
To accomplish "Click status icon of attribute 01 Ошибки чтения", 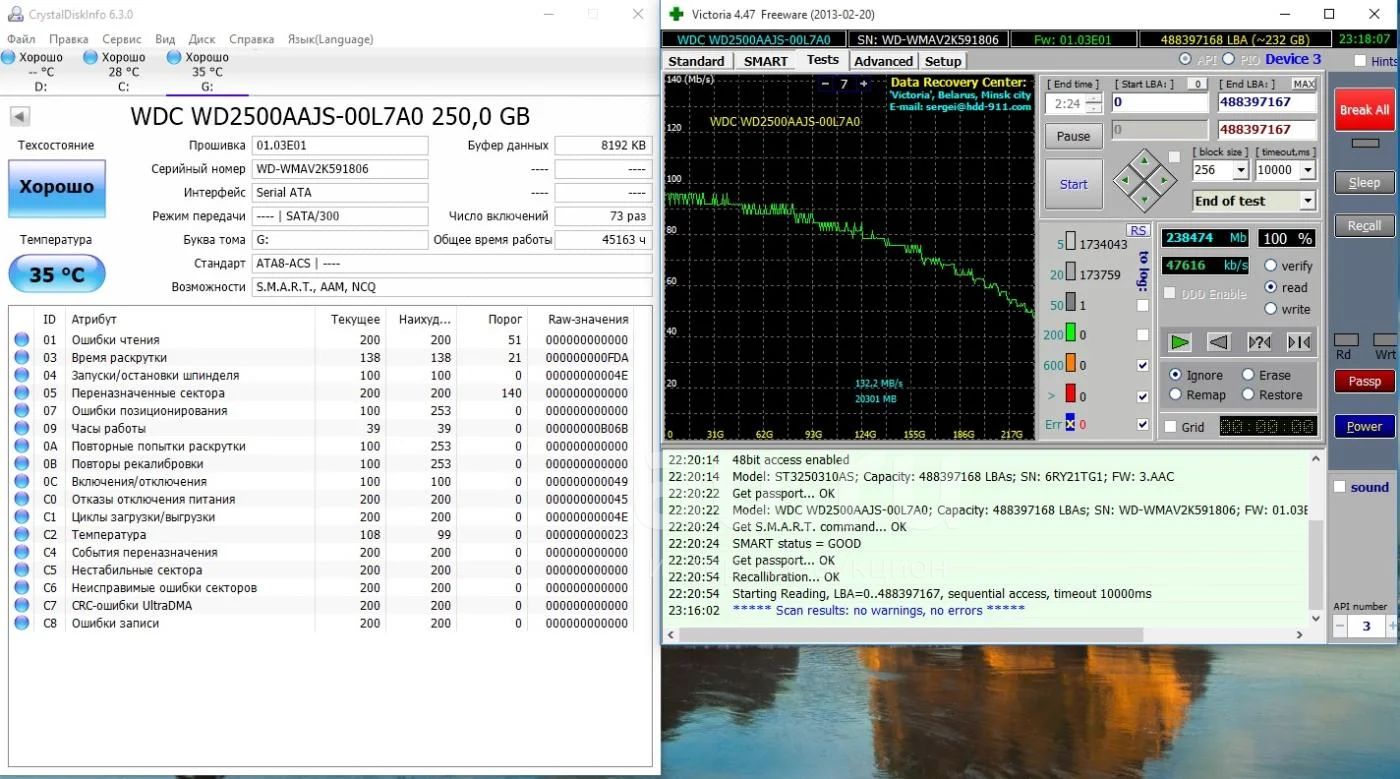I will click(21, 340).
